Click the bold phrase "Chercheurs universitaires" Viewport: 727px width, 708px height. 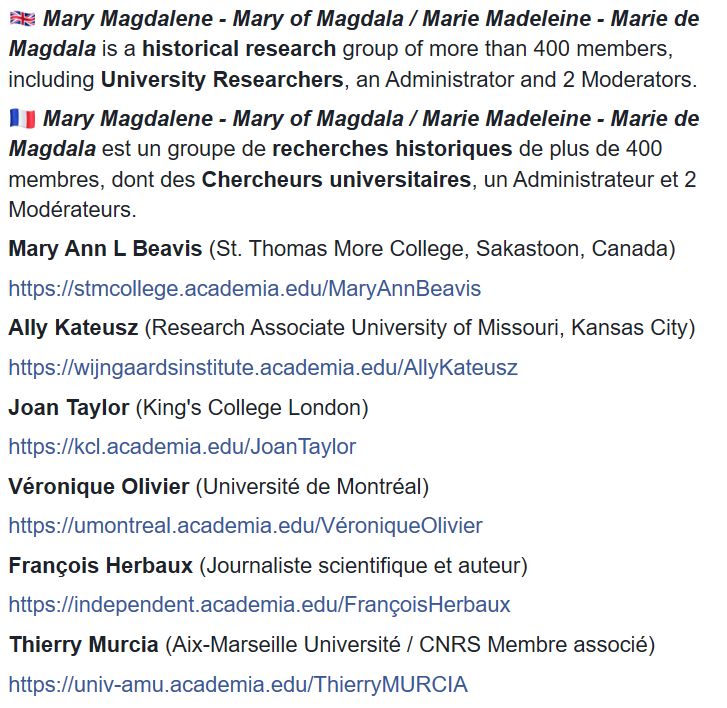point(336,181)
